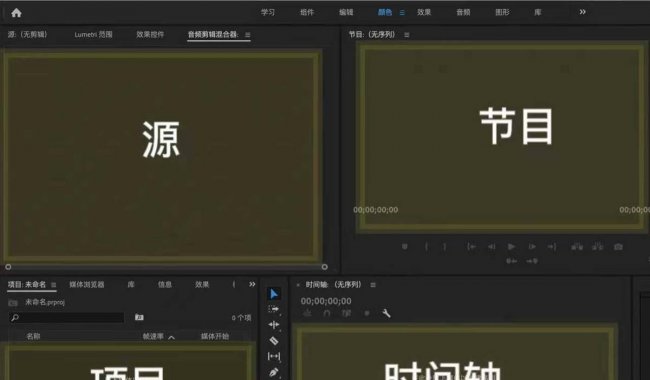Step forward one frame in Program monitor
650x380 pixels.
pos(532,247)
